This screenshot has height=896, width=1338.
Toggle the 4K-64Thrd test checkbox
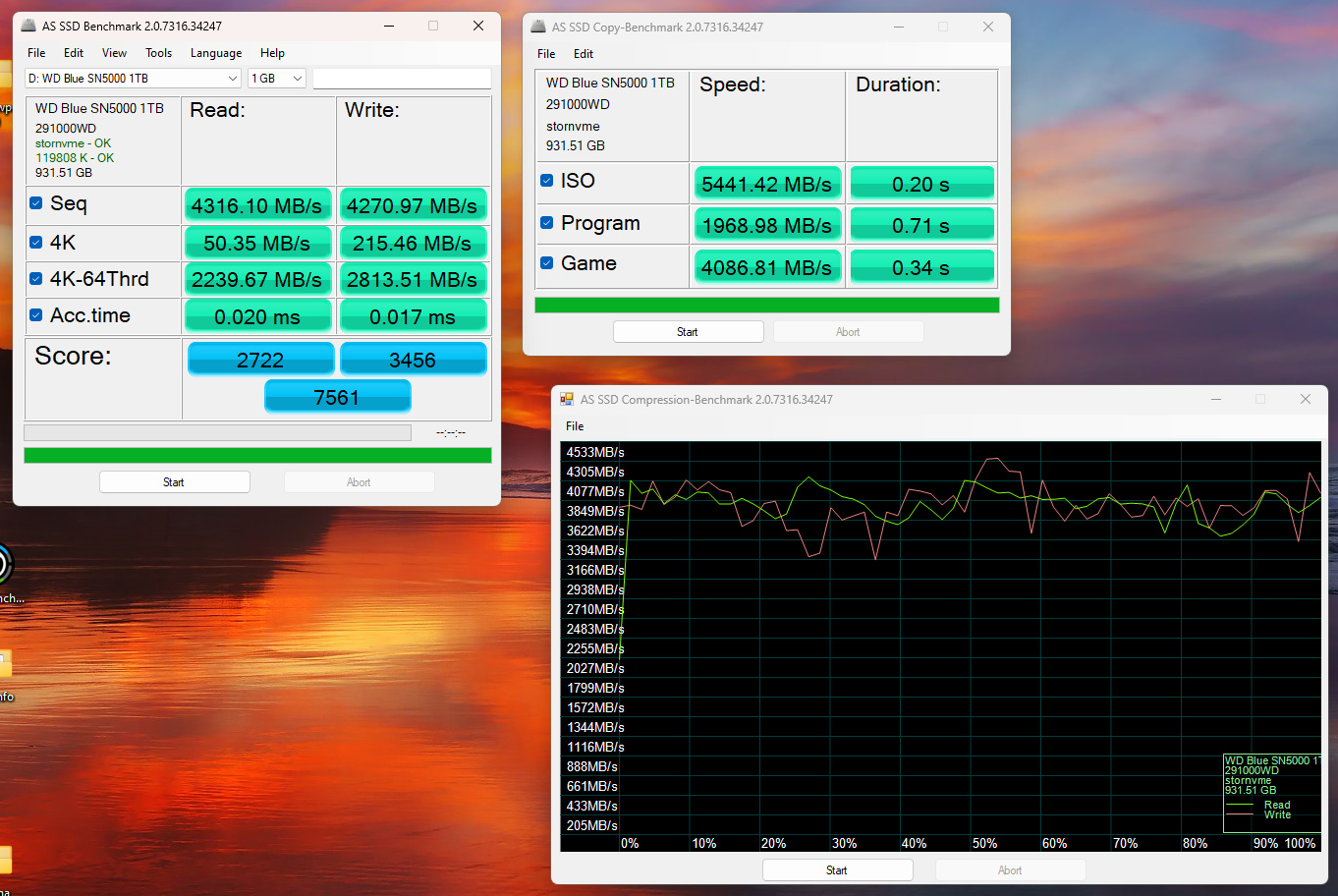click(36, 279)
